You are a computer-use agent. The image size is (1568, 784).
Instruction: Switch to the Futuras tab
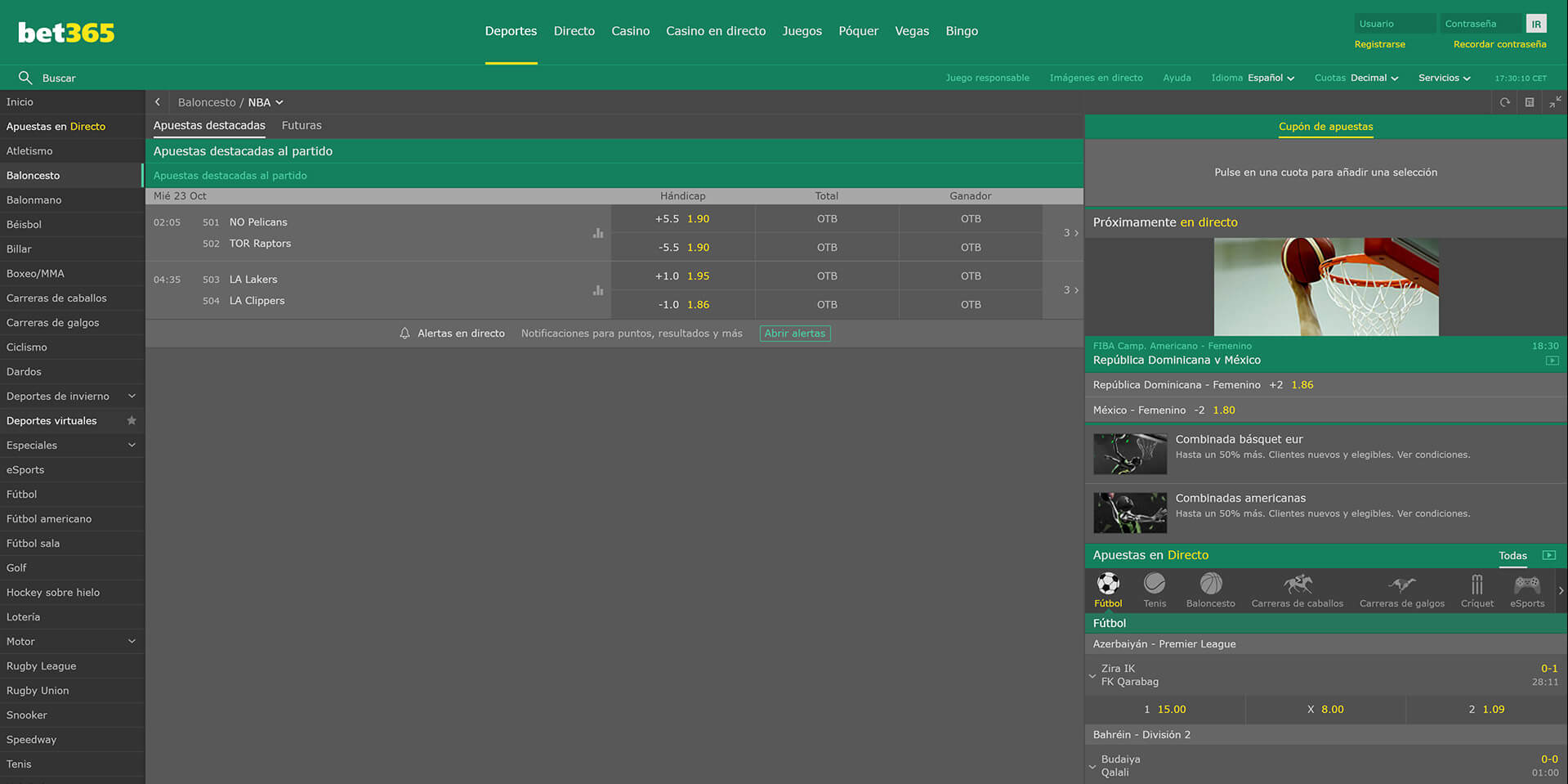pyautogui.click(x=302, y=126)
